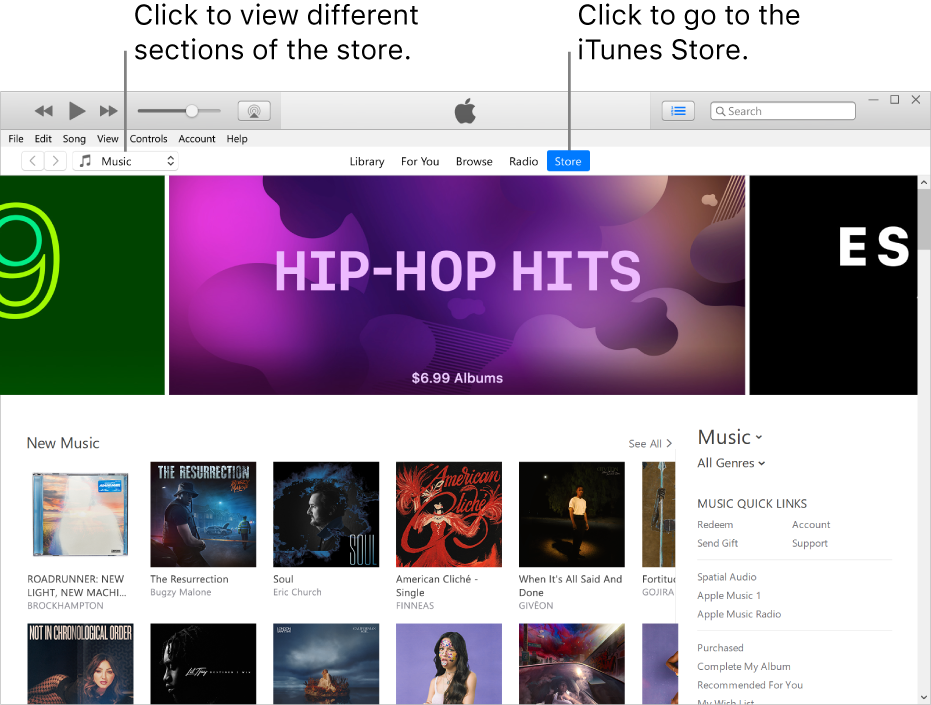Open the Edit menu

coord(43,138)
